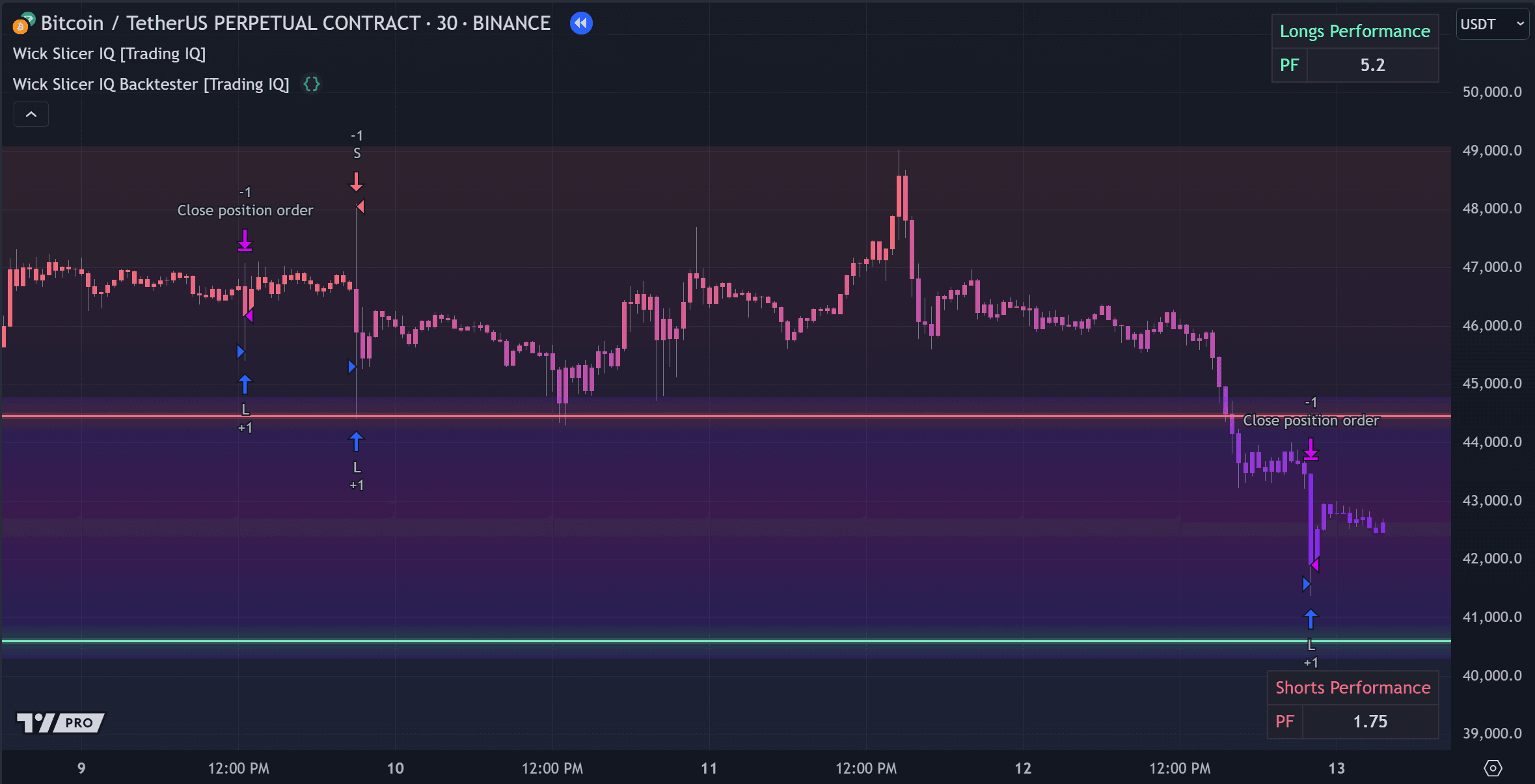The width and height of the screenshot is (1535, 784).
Task: Click the red horizontal level line
Action: tap(716, 416)
